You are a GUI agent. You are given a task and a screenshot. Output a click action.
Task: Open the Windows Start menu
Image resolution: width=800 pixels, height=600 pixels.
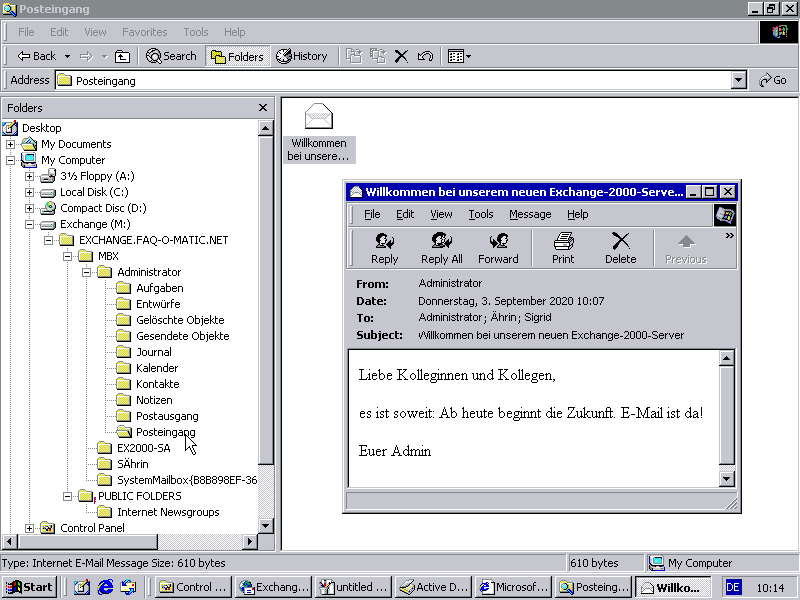(30, 587)
